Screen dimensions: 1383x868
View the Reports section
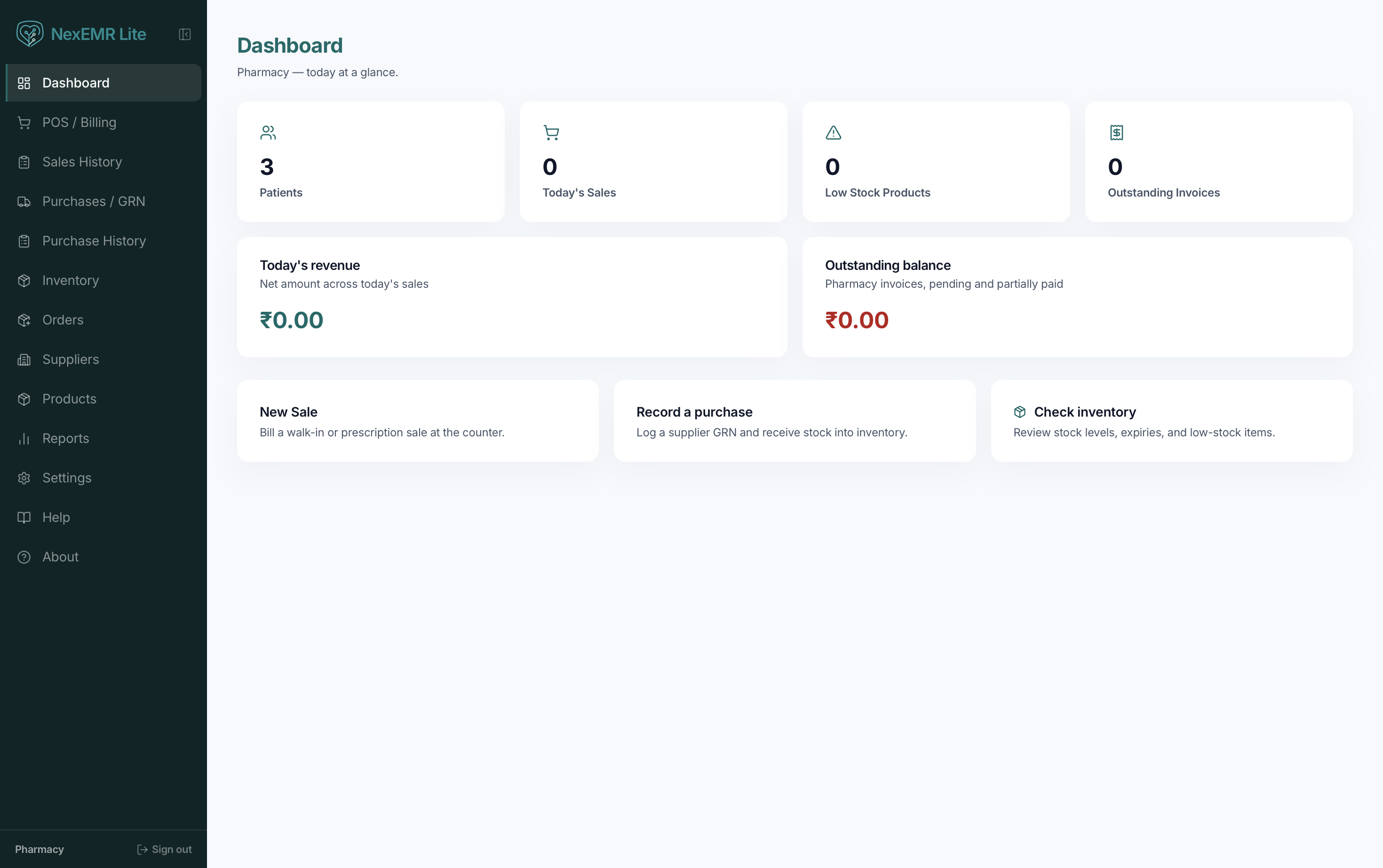[103, 439]
